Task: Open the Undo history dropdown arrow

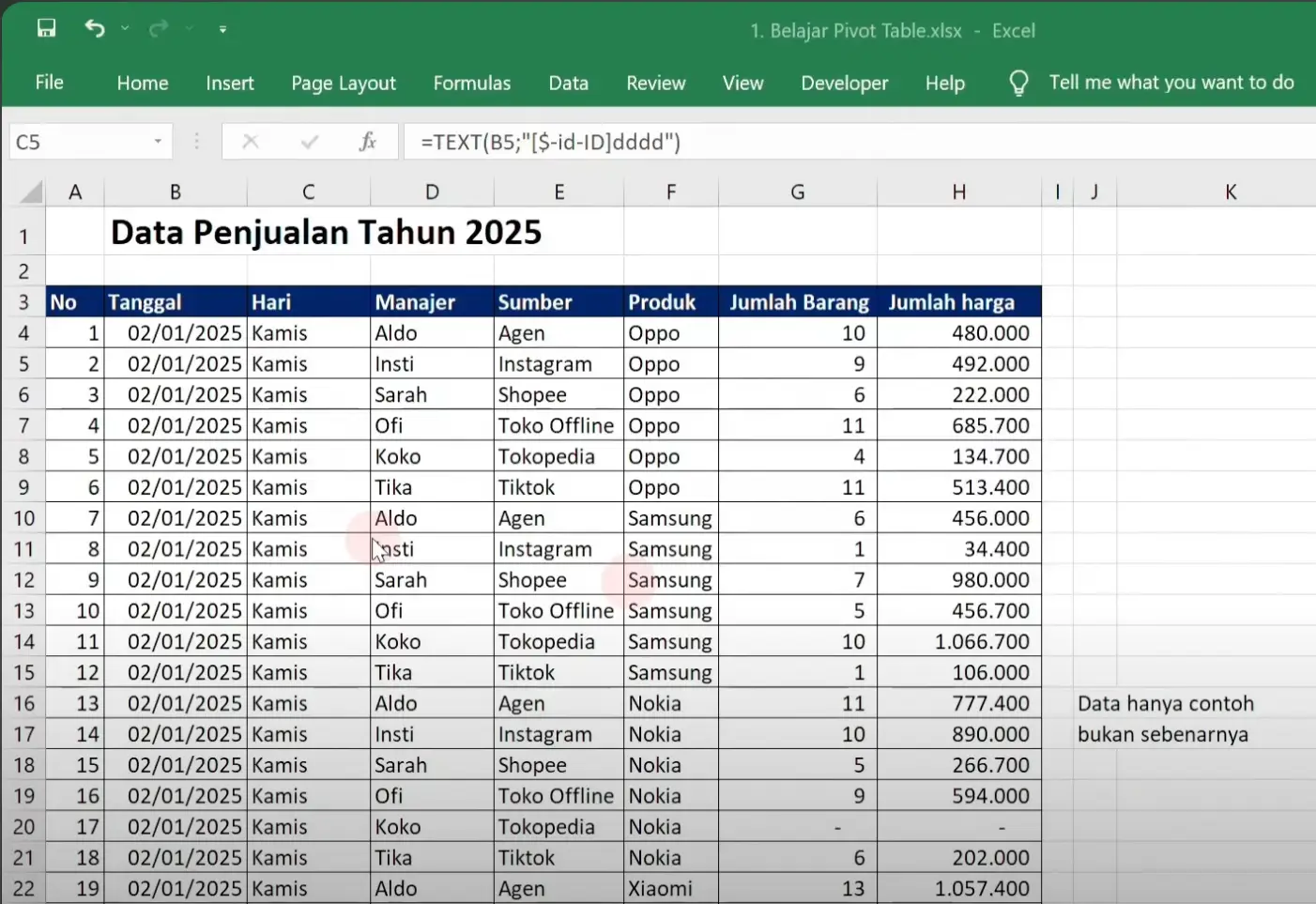Action: pos(125,28)
